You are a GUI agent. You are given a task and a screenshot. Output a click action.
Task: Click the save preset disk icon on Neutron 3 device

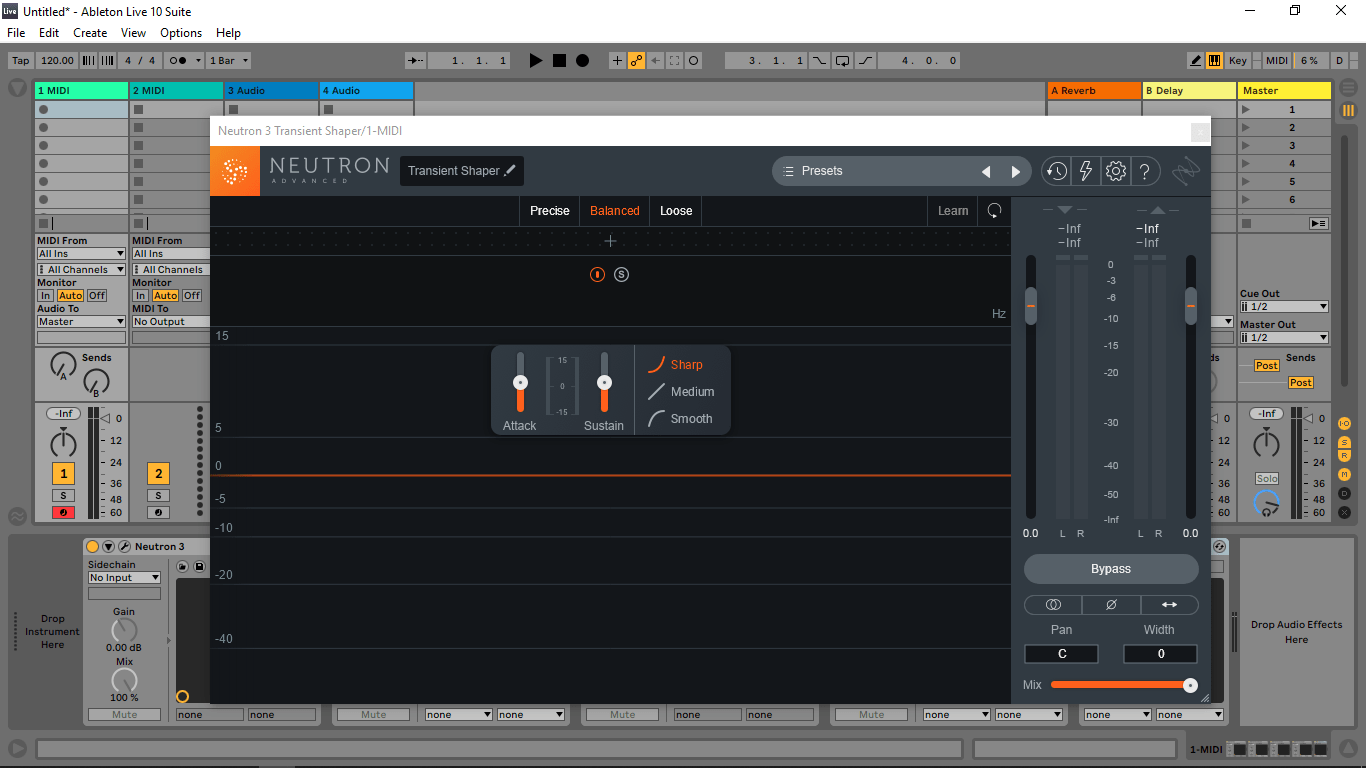pos(199,567)
